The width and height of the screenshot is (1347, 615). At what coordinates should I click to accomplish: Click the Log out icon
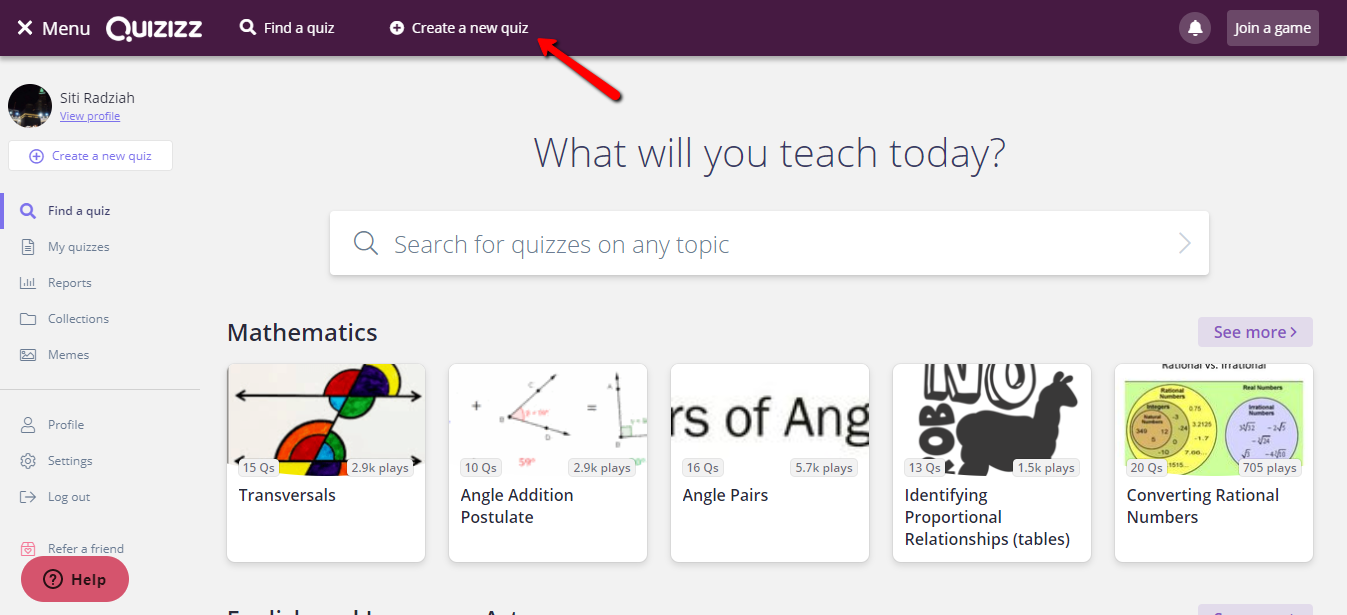pyautogui.click(x=29, y=496)
